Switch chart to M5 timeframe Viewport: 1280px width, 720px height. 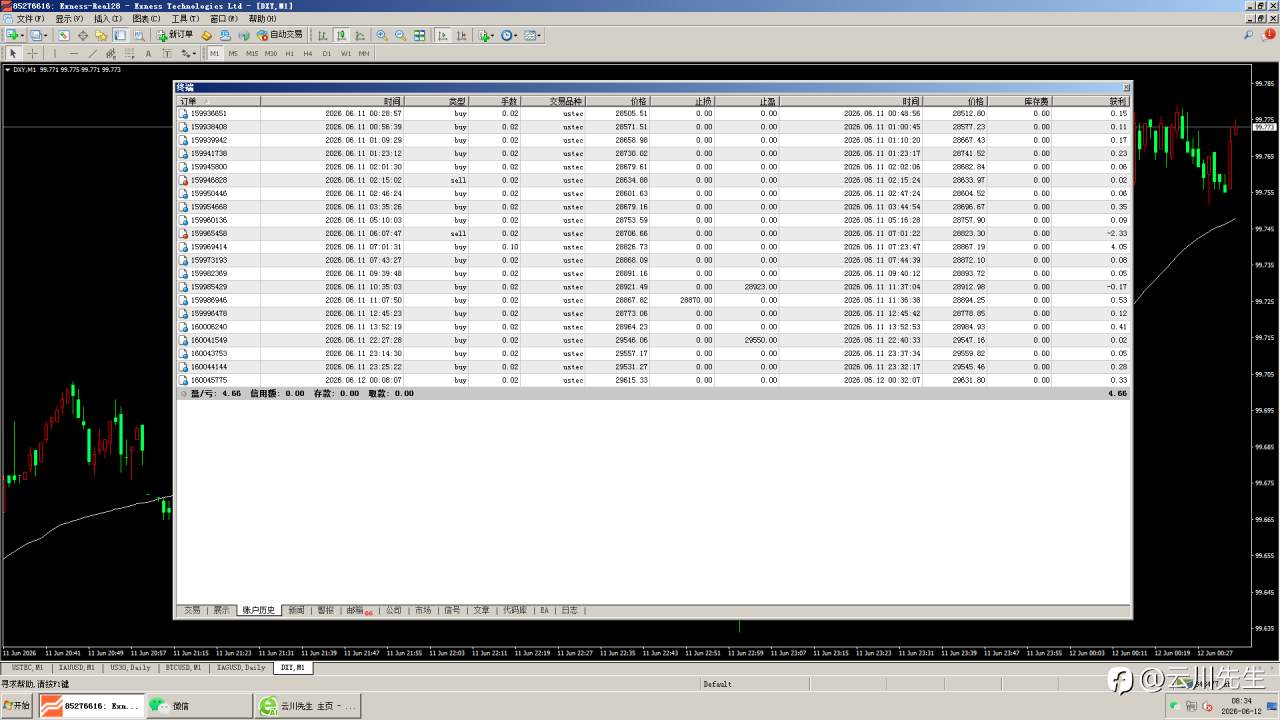(x=233, y=53)
